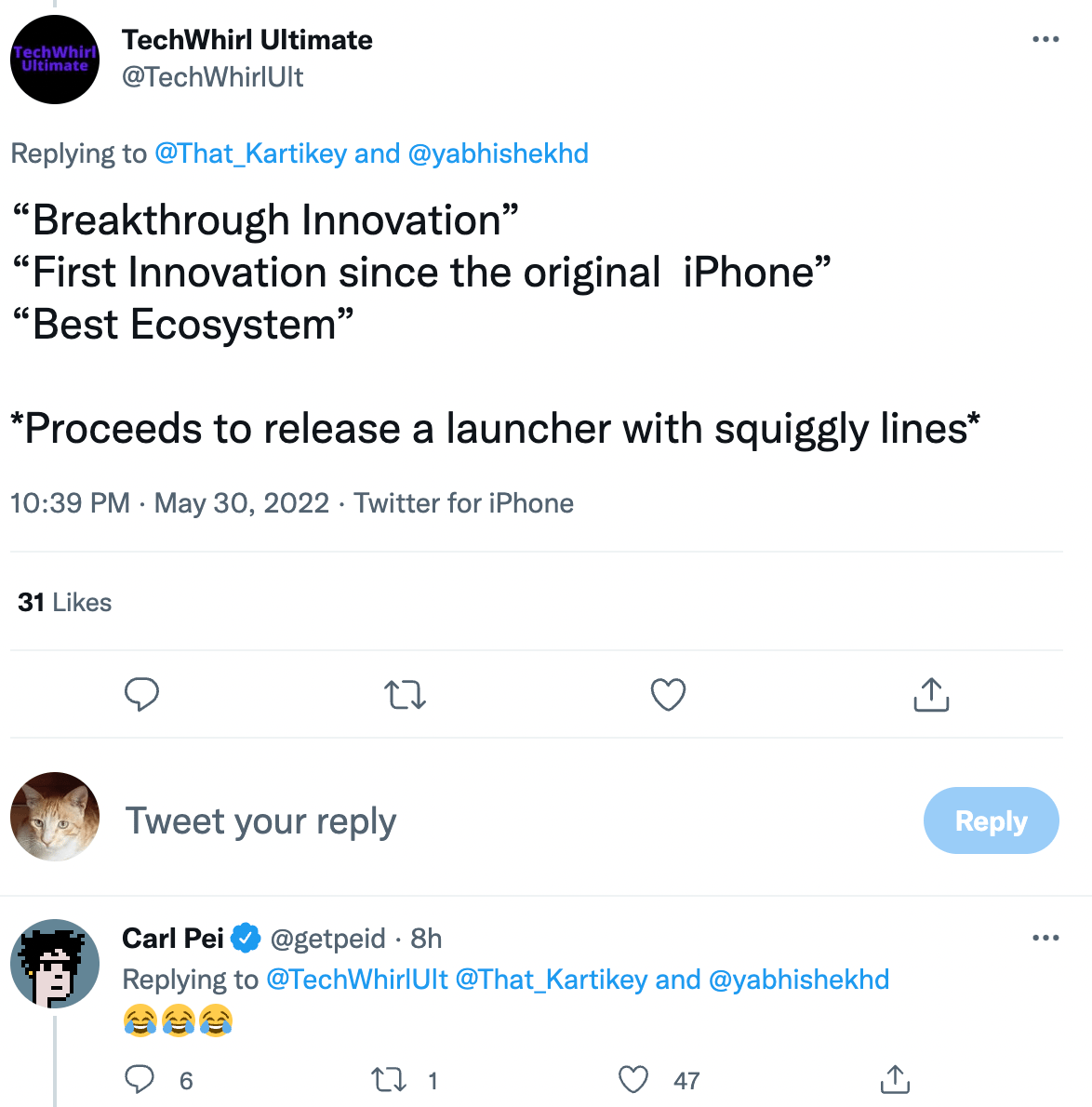View the 31 Likes list
This screenshot has width=1092, height=1107.
[x=64, y=603]
